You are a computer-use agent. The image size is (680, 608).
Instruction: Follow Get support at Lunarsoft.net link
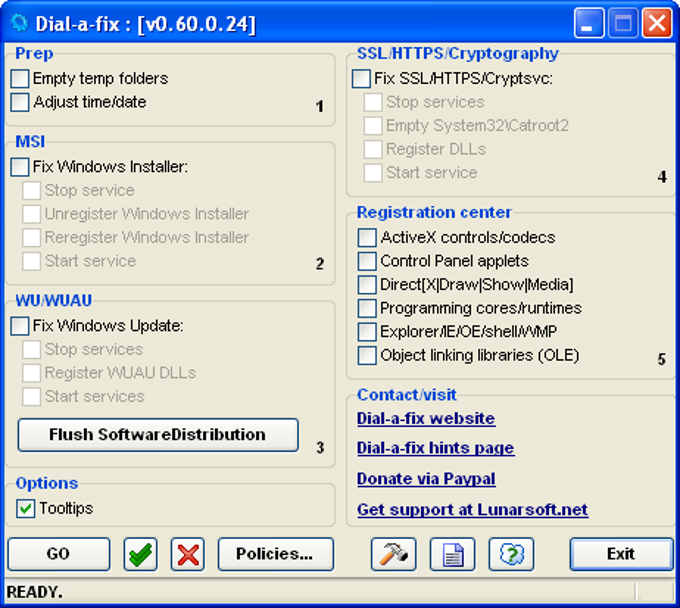tap(472, 510)
